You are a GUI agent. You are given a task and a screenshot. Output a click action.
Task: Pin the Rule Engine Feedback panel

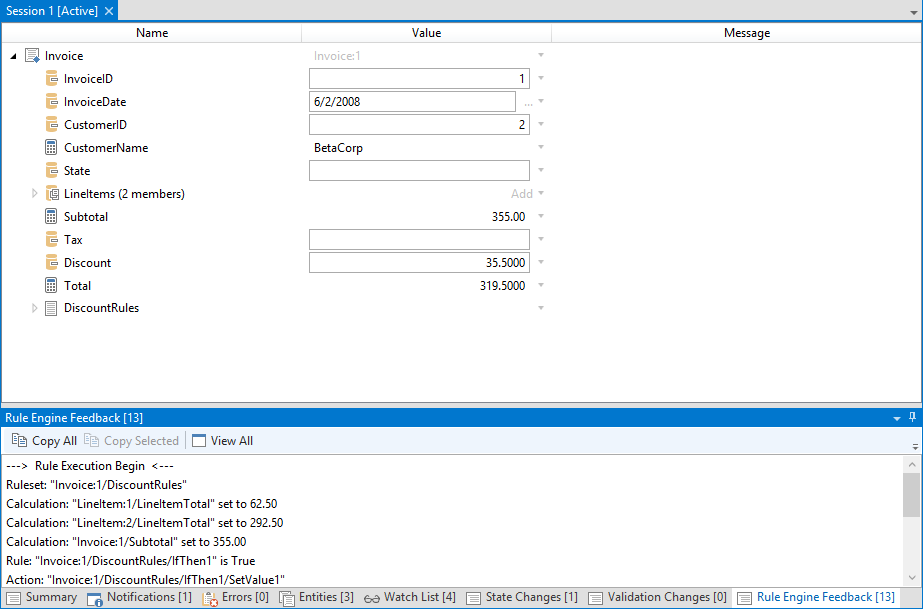click(912, 417)
